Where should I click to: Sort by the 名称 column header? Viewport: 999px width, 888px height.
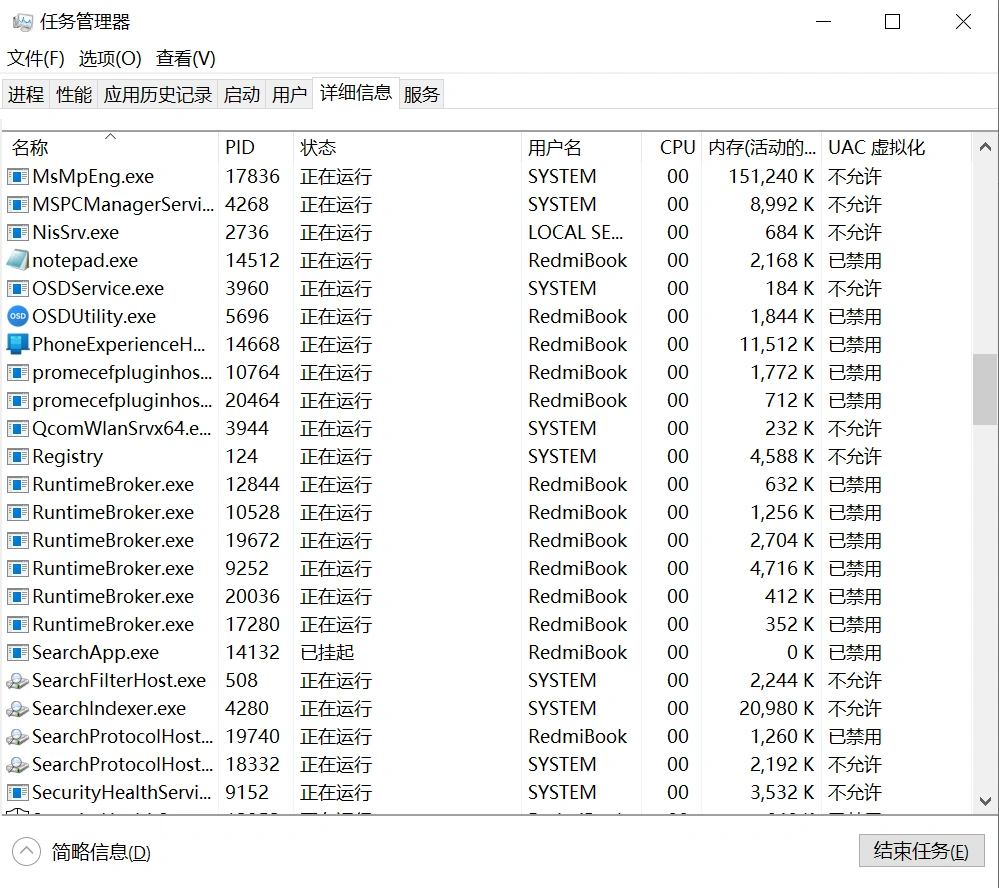tap(30, 148)
